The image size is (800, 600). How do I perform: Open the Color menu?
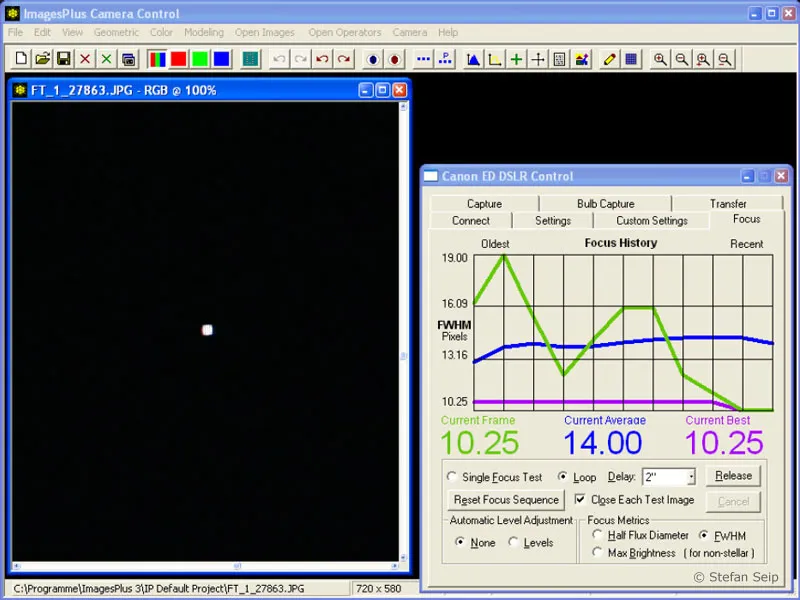[x=161, y=32]
